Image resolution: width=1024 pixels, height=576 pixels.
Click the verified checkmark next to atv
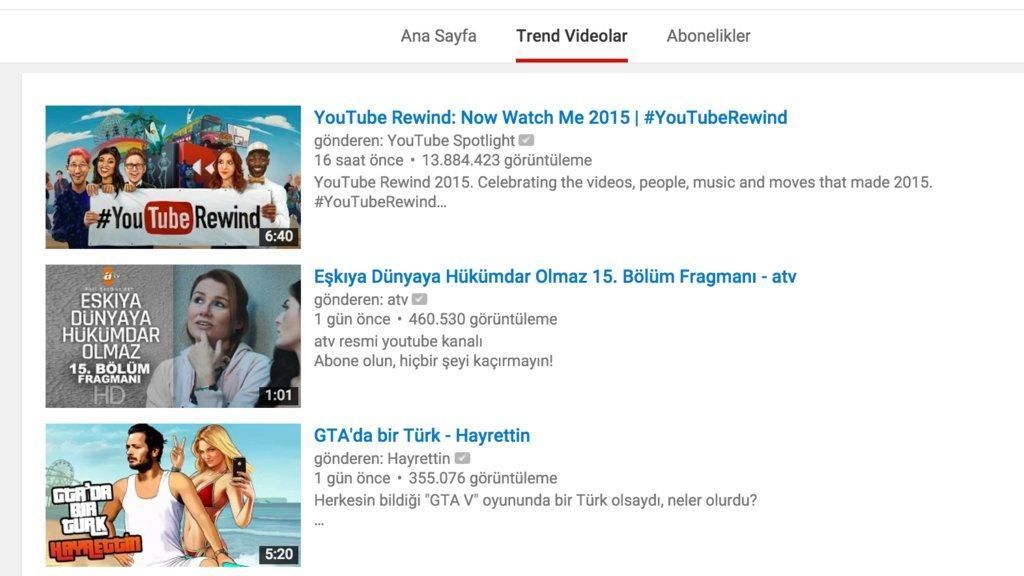pyautogui.click(x=419, y=300)
